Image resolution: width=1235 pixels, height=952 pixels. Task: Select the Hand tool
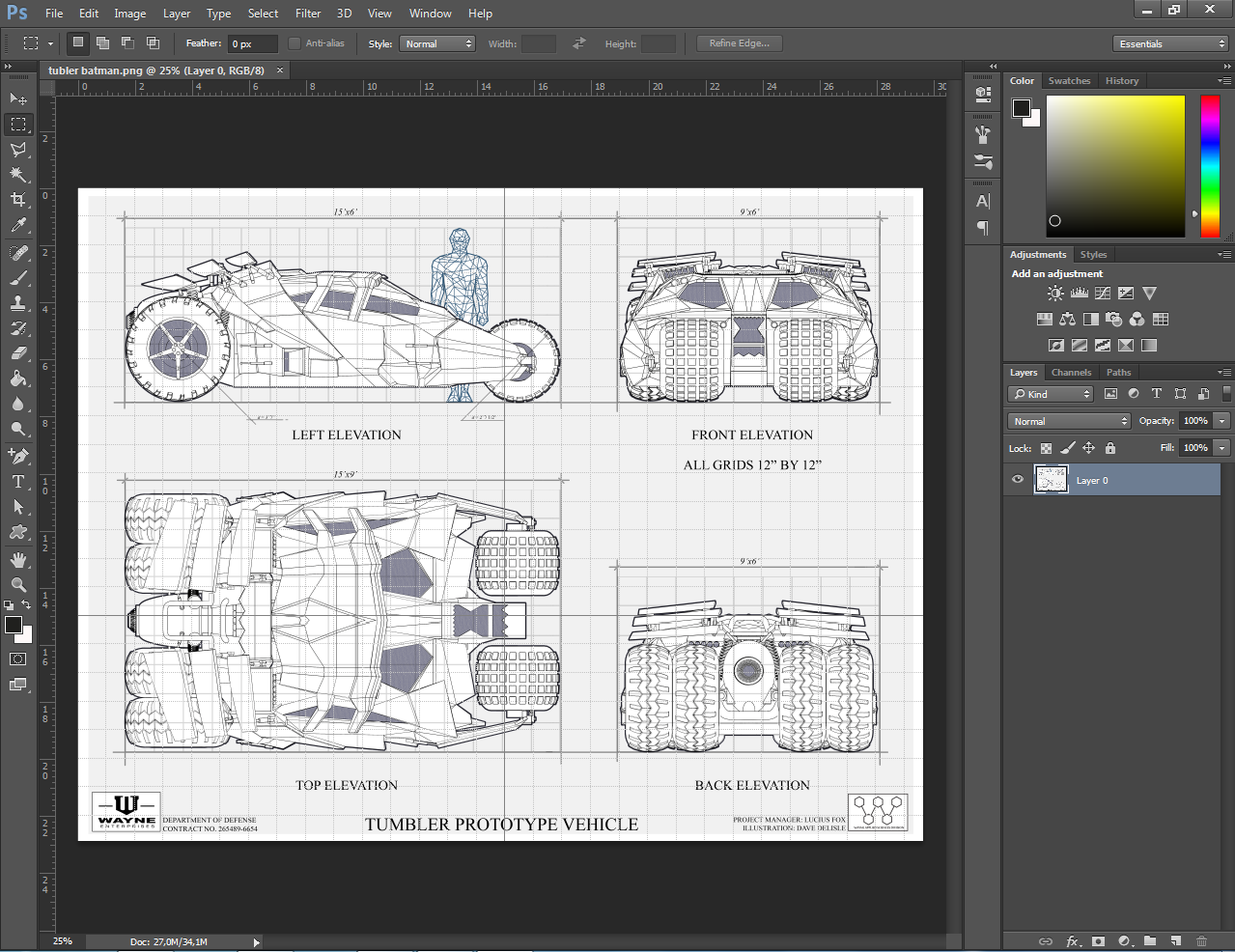17,559
